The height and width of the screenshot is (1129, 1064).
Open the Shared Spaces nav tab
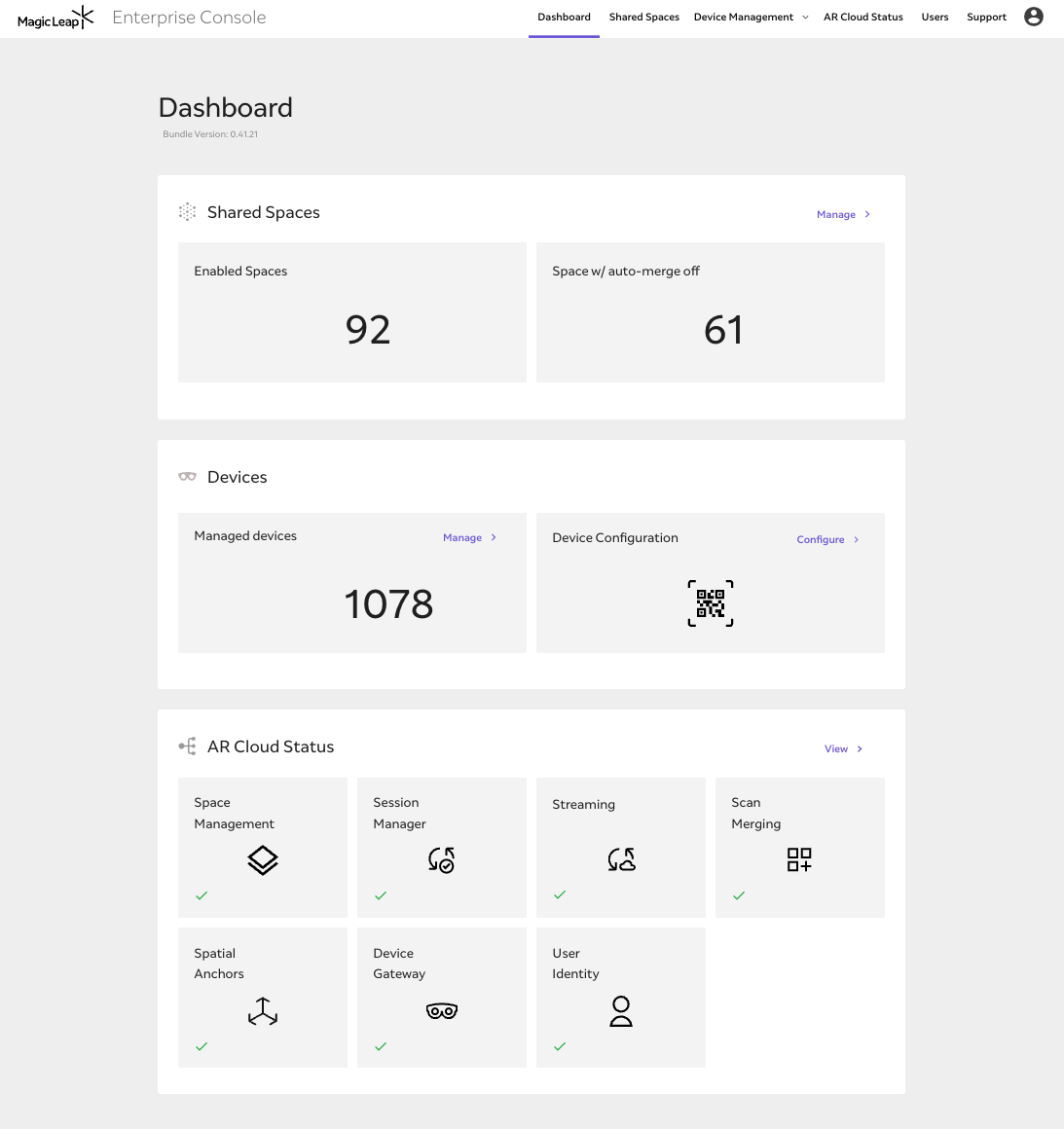point(644,18)
